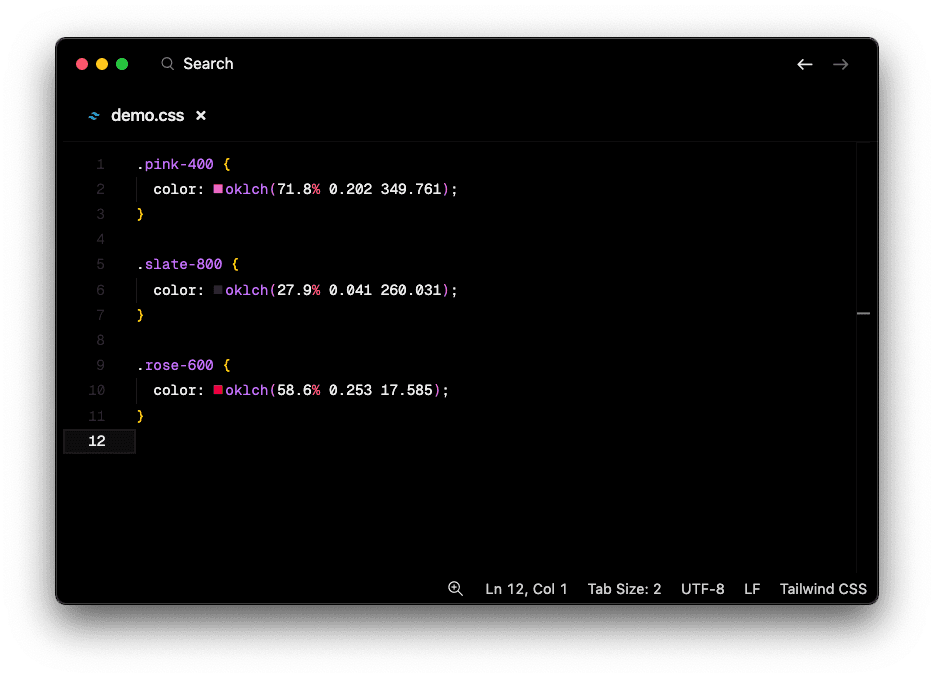Click closing brace on line 7
The width and height of the screenshot is (934, 678).
coord(141,315)
